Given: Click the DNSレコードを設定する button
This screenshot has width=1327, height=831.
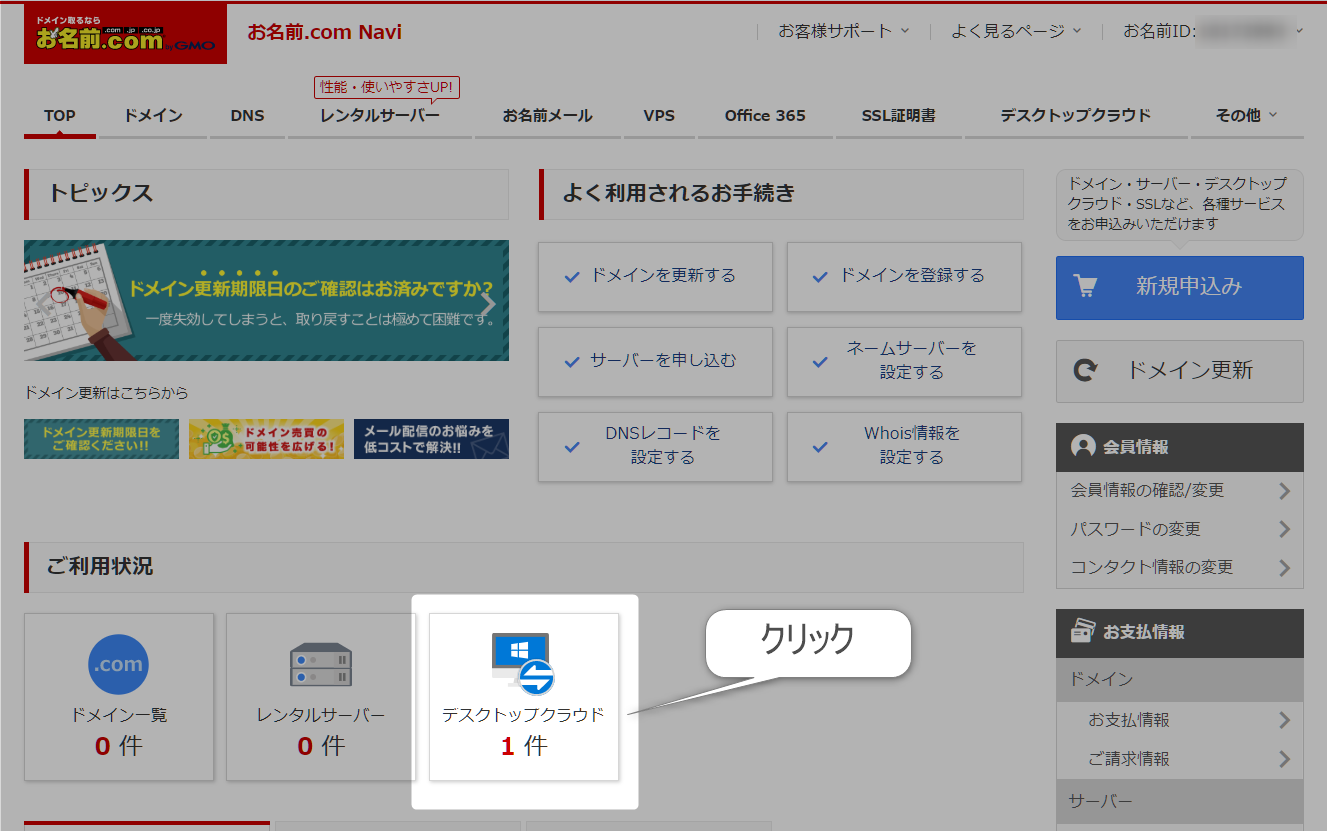Looking at the screenshot, I should point(655,447).
